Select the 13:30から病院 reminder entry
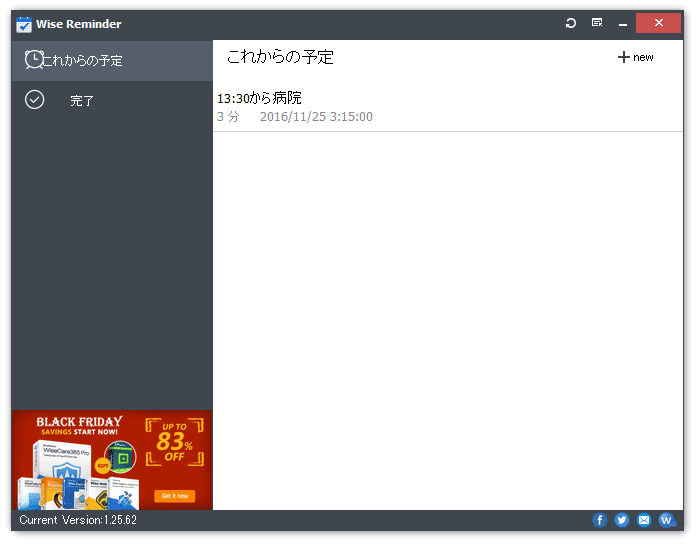Image resolution: width=698 pixels, height=544 pixels. click(x=448, y=107)
